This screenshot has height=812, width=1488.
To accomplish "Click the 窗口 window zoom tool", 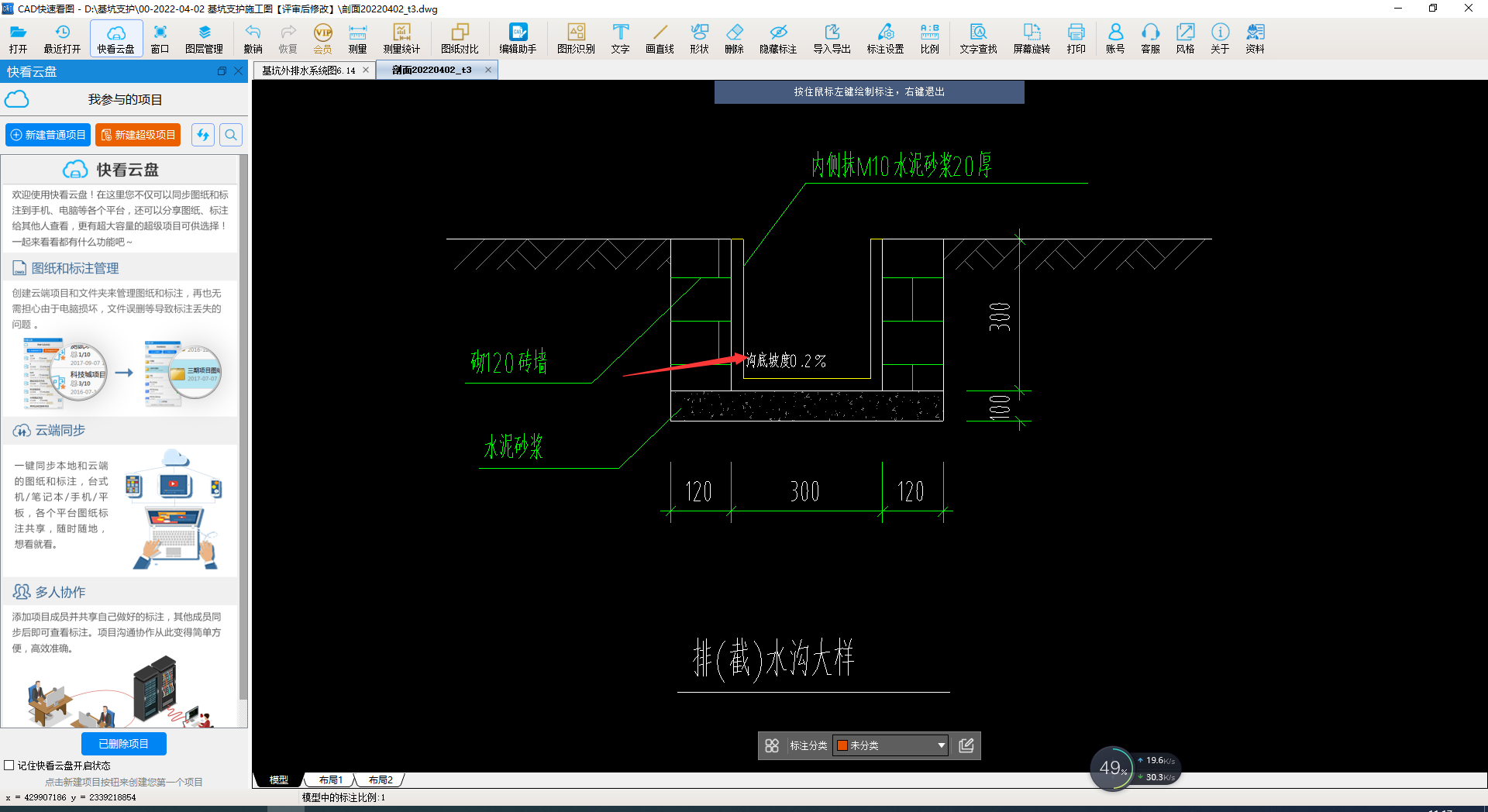I will coord(160,38).
